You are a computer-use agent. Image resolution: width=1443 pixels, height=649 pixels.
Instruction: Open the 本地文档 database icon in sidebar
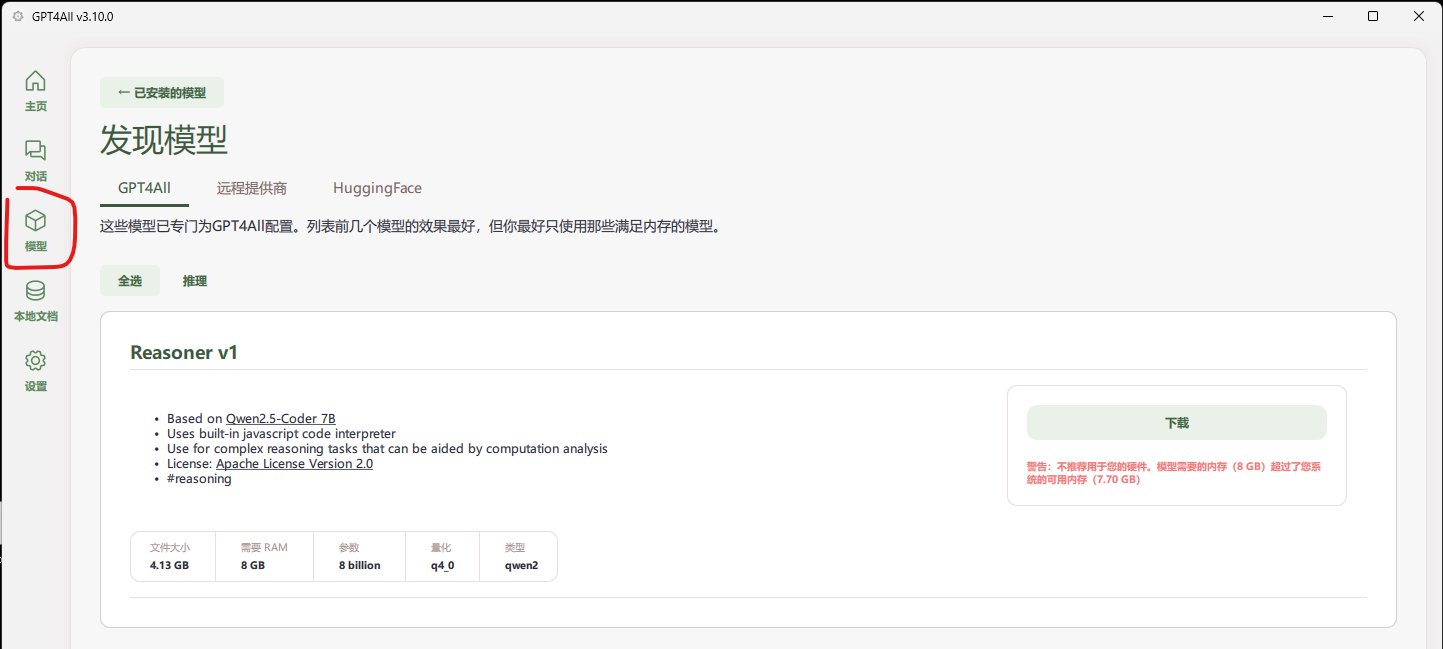tap(35, 291)
